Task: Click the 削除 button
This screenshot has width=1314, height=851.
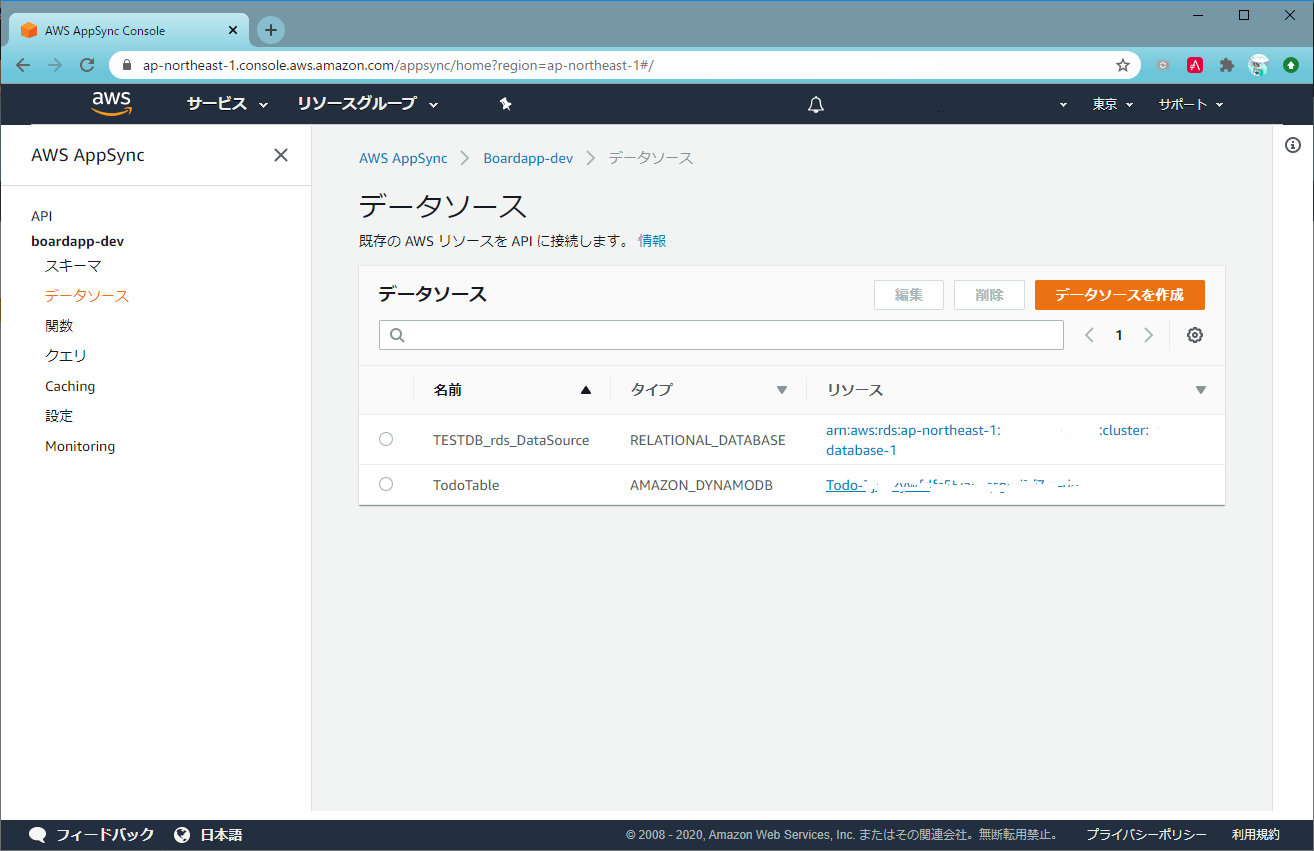Action: coord(989,295)
